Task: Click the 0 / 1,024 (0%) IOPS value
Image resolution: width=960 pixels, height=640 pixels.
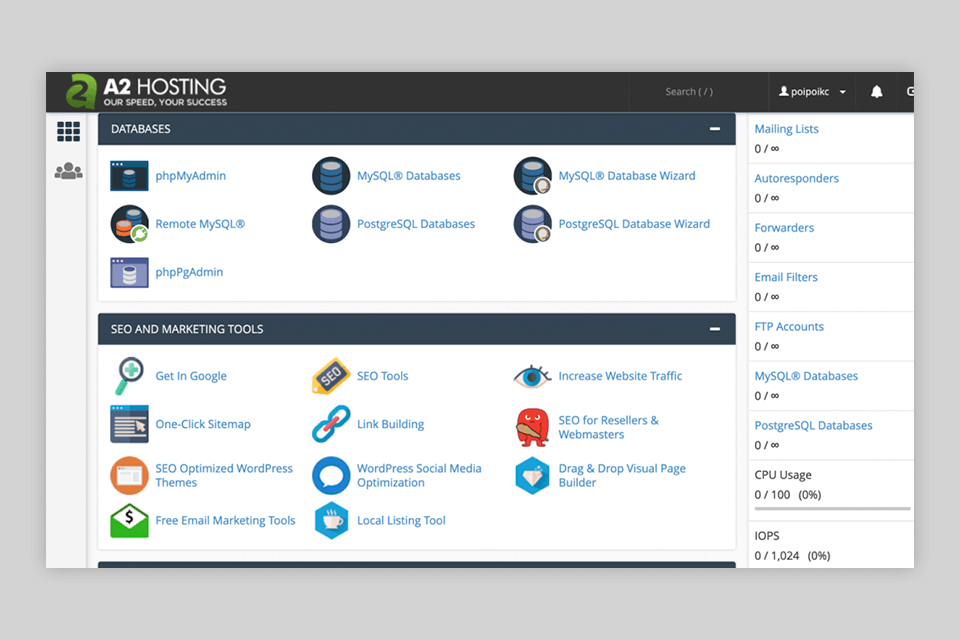Action: [x=792, y=556]
